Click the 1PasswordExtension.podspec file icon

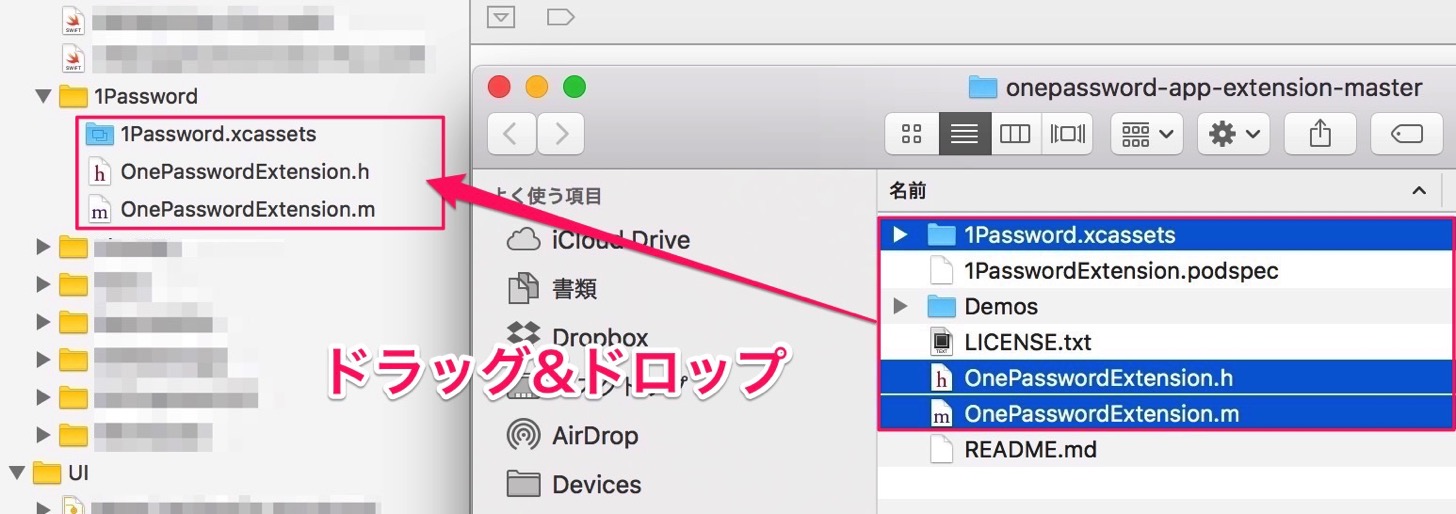click(x=941, y=271)
